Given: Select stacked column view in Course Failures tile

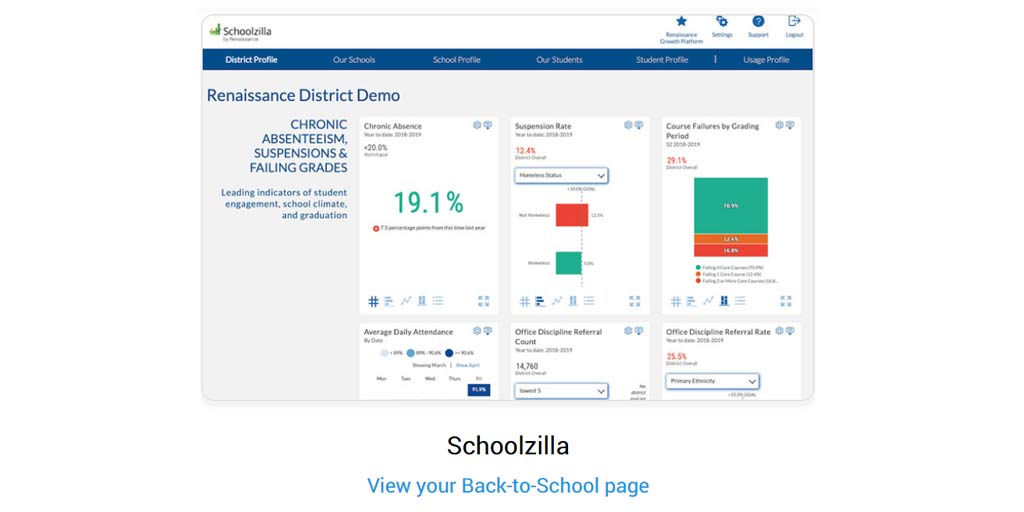Looking at the screenshot, I should click(724, 301).
